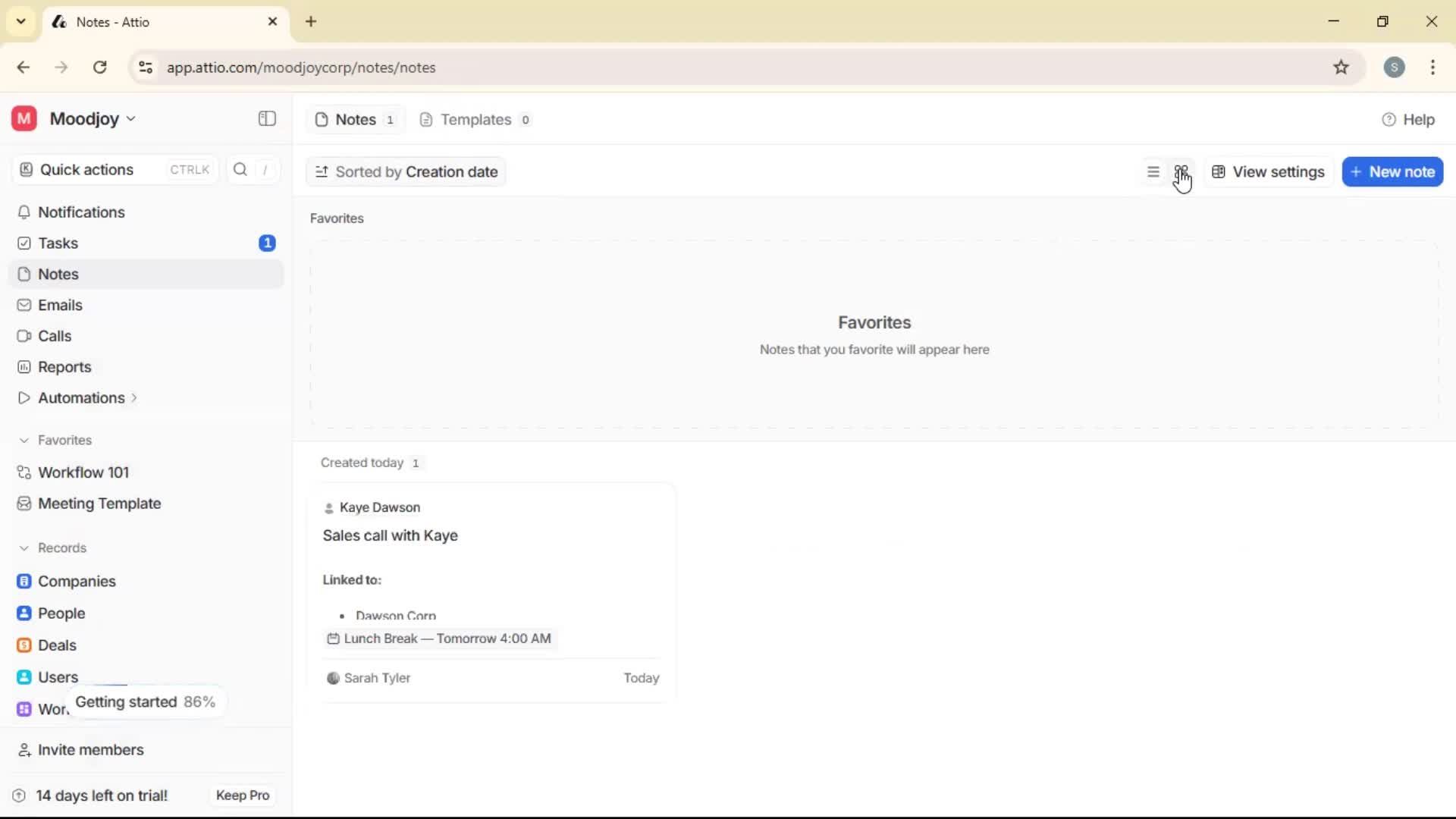Select the Calls icon in sidebar
Viewport: 1456px width, 819px height.
(x=24, y=336)
